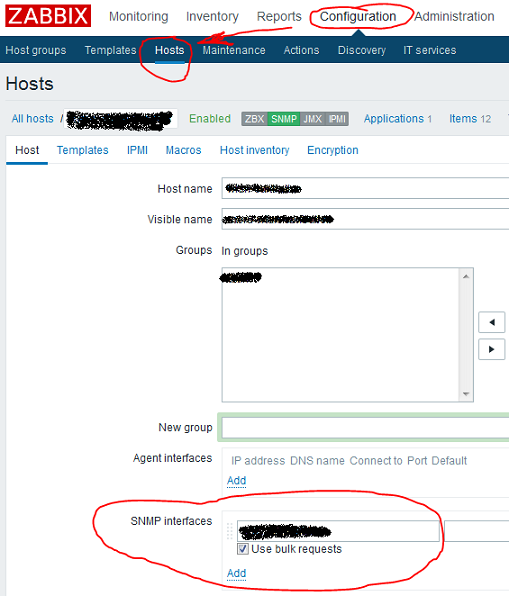Click the left arrow button to add group
The image size is (509, 596).
coord(492,322)
